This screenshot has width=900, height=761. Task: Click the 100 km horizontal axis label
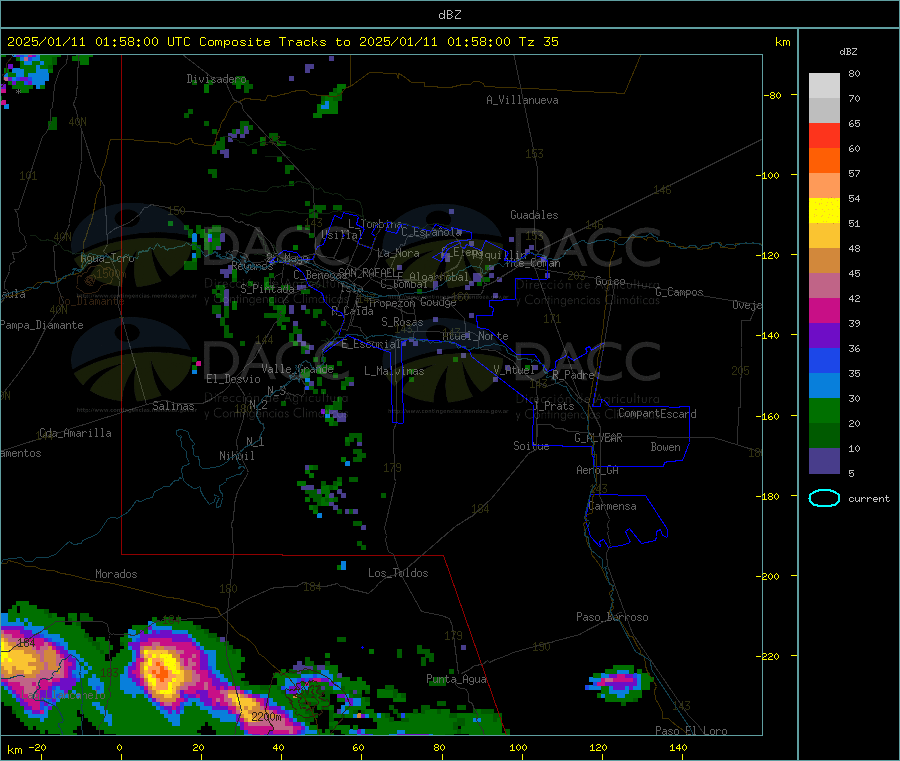518,747
